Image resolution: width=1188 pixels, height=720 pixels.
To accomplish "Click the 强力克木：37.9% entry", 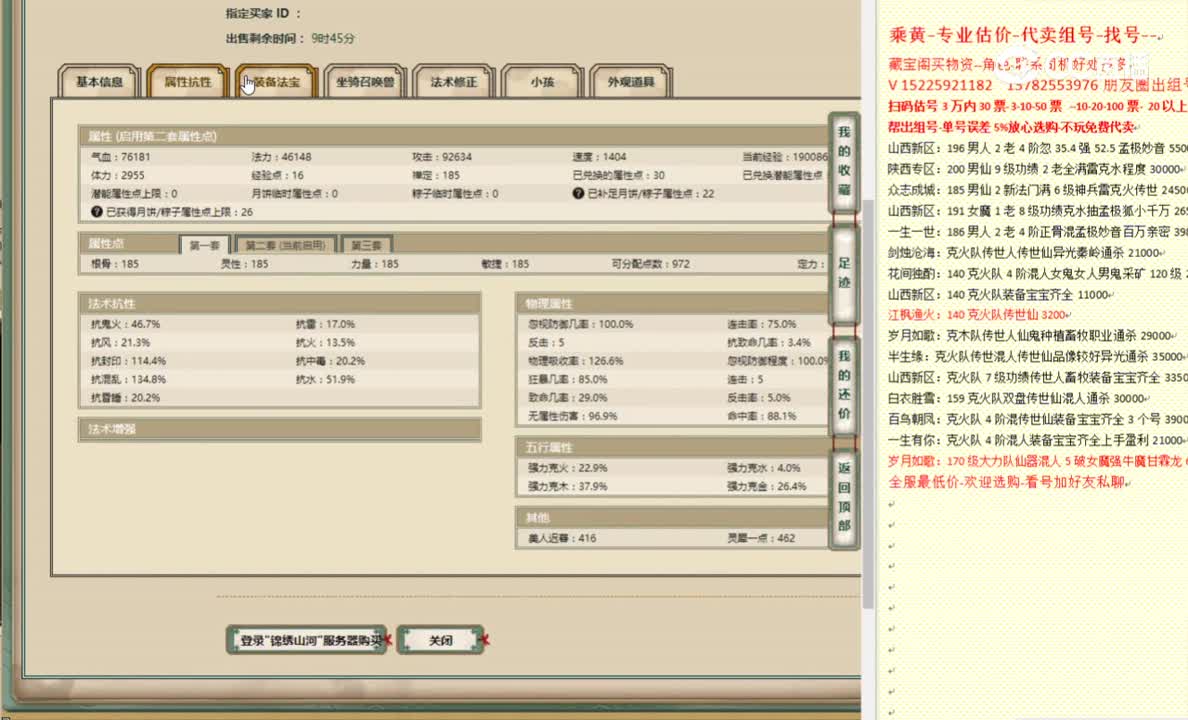I will [567, 486].
